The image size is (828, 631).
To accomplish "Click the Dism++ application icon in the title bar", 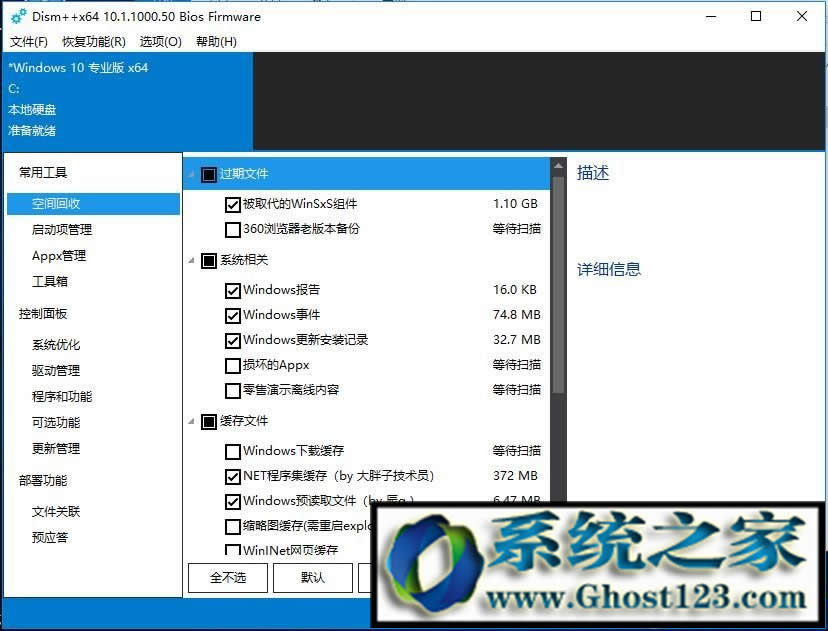I will point(19,16).
